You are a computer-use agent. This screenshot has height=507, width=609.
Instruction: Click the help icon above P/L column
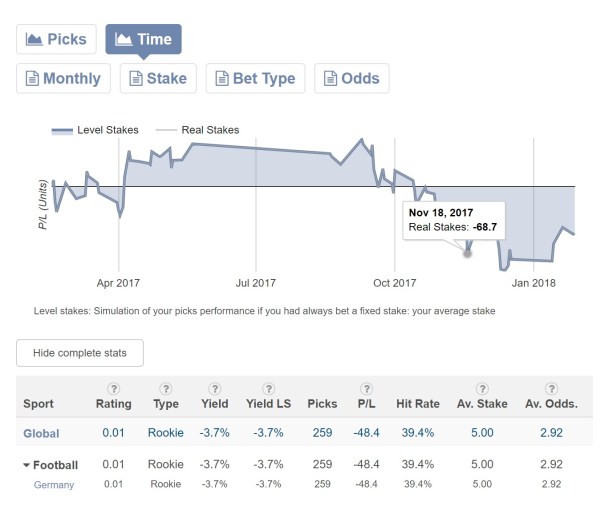(367, 388)
